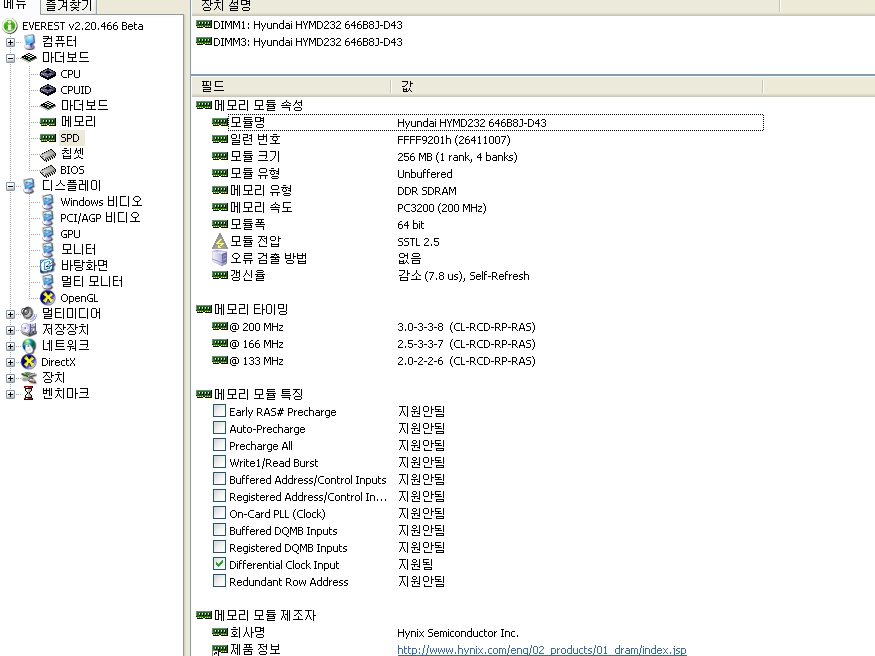Select DIMM3: Hyundai HYMD232 646B8J-D43 entry

(300, 42)
